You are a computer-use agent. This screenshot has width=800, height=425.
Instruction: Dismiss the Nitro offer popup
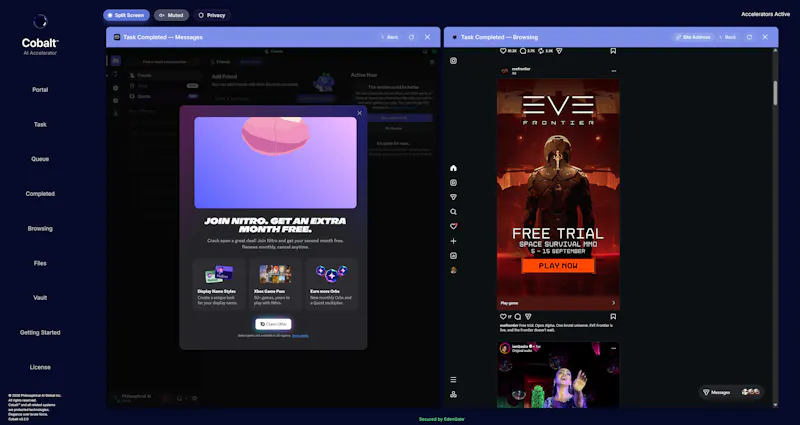pos(359,113)
